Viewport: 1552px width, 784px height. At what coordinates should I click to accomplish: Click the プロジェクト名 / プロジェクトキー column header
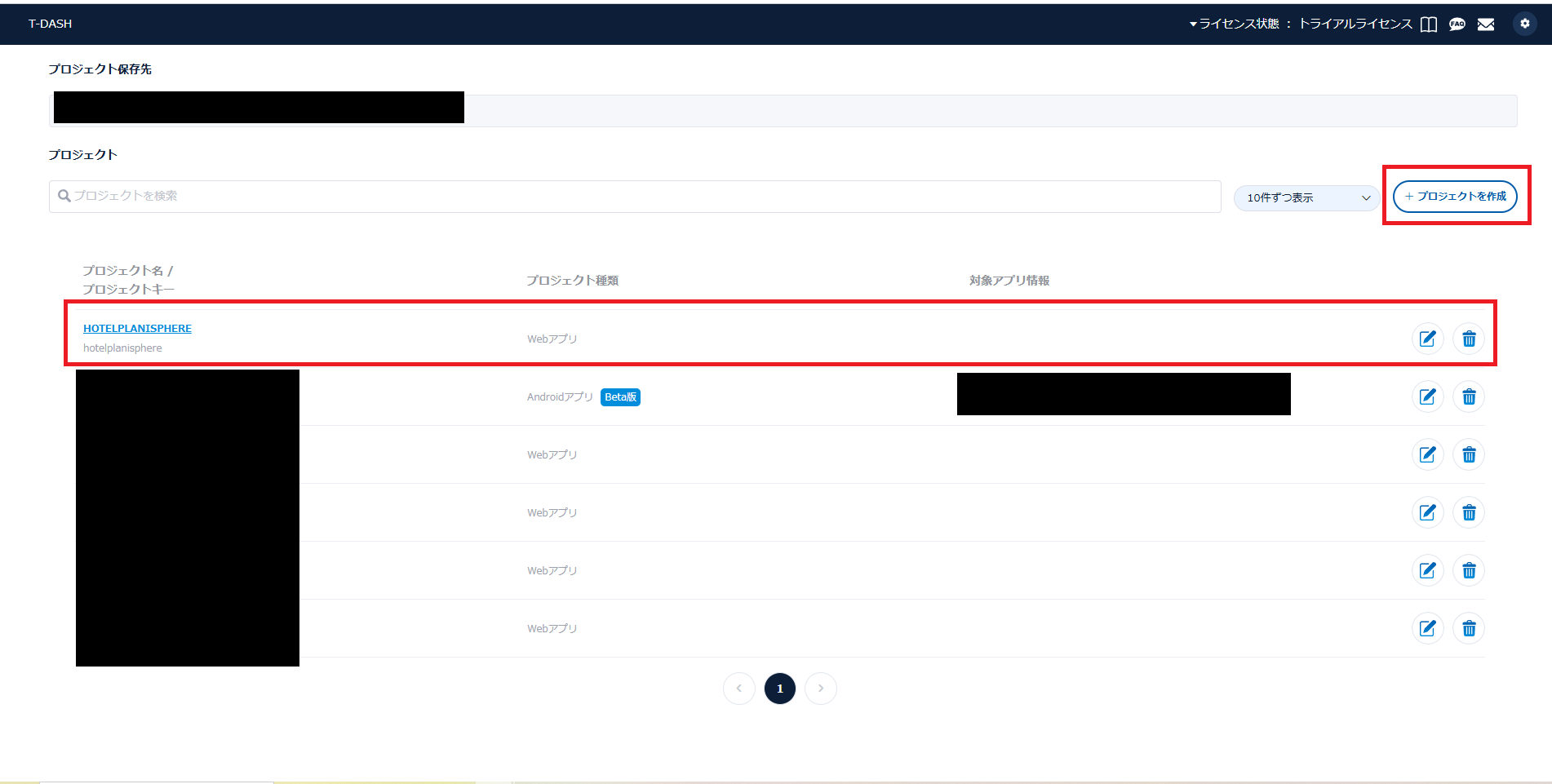coord(128,280)
